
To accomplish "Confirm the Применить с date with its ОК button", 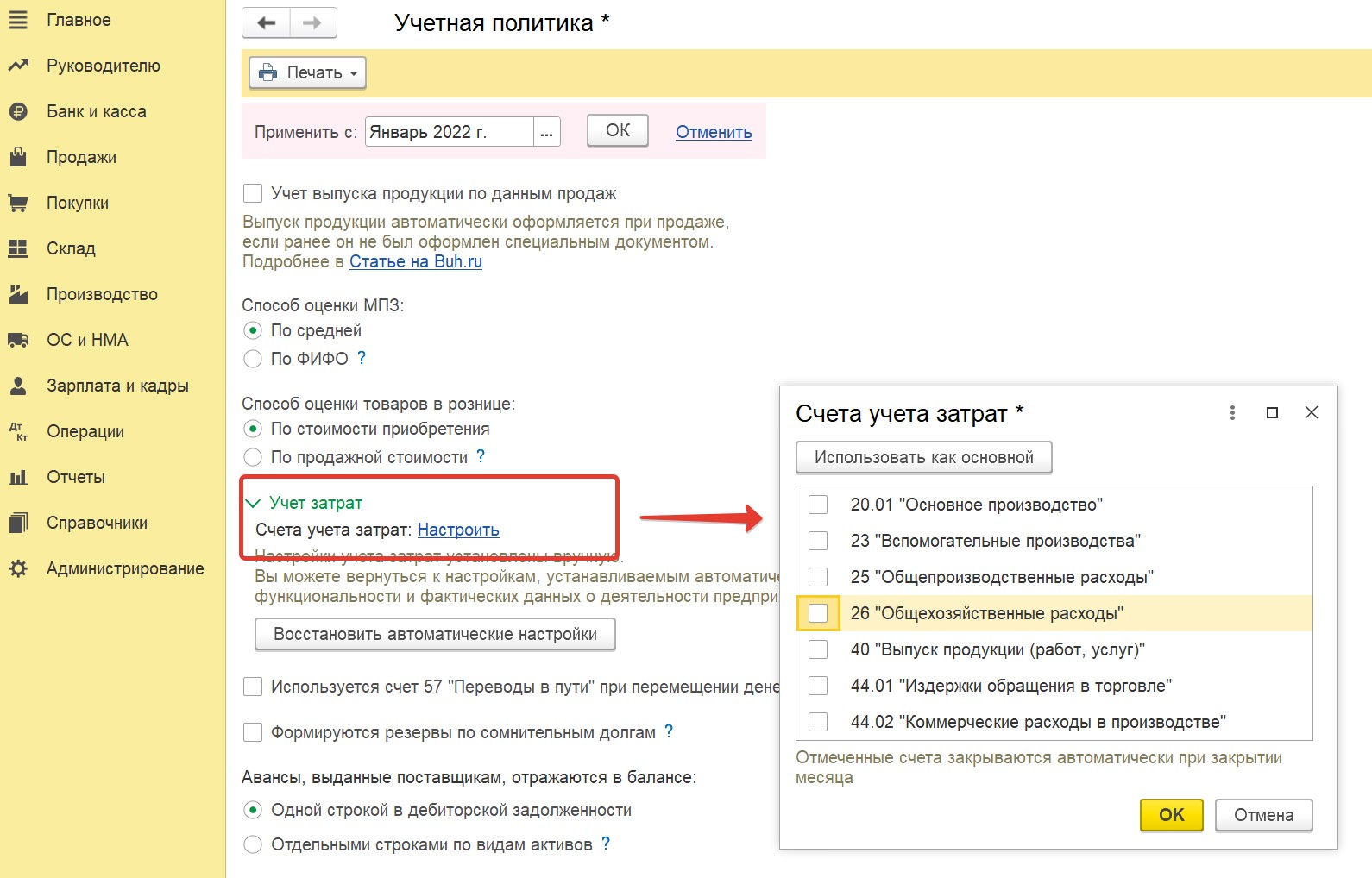I will 618,130.
